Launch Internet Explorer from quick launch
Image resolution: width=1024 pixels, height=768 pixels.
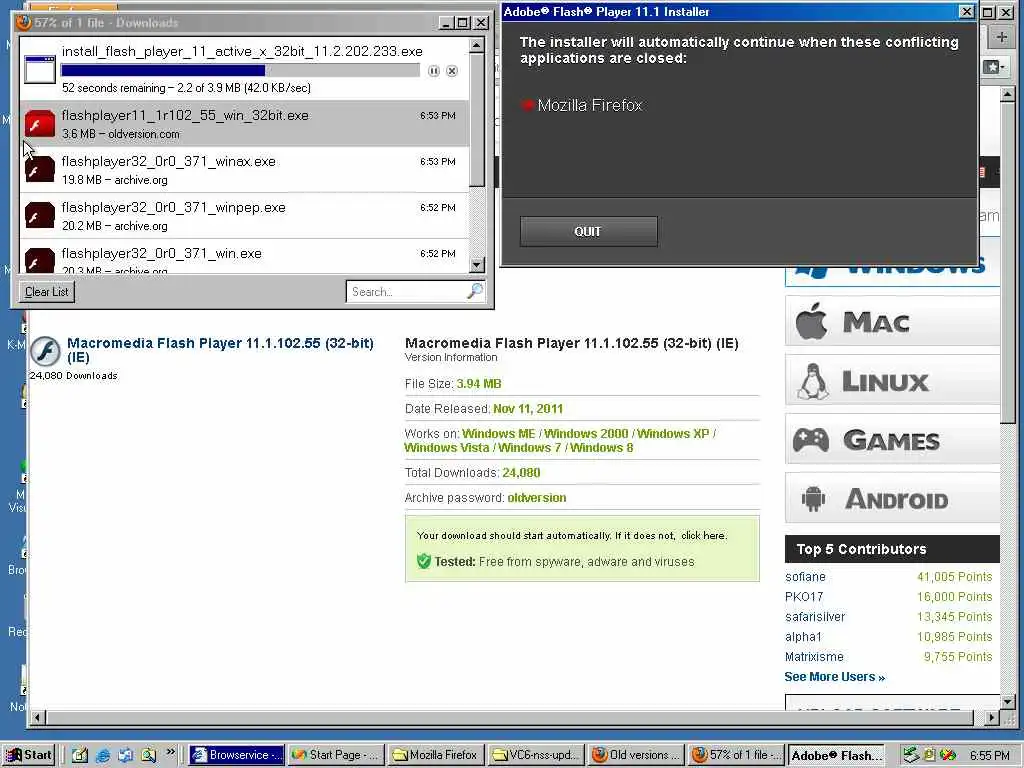click(103, 755)
